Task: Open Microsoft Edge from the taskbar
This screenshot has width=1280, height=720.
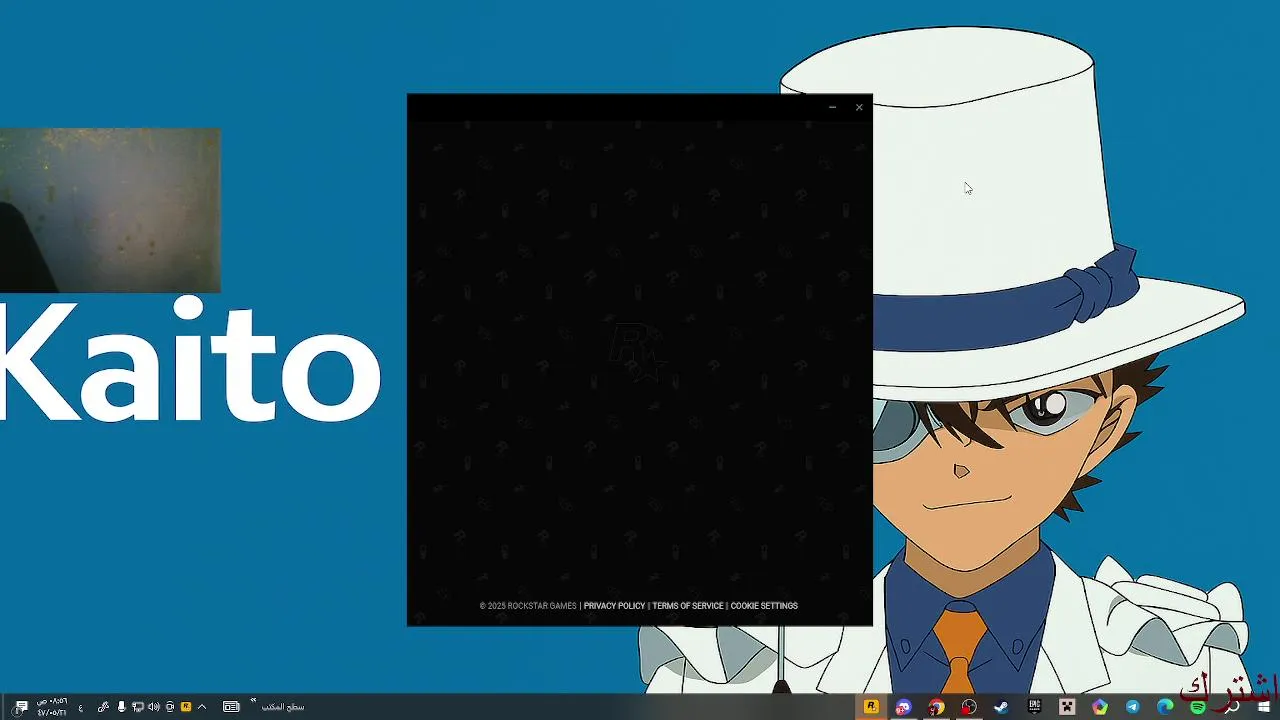Action: (1165, 707)
